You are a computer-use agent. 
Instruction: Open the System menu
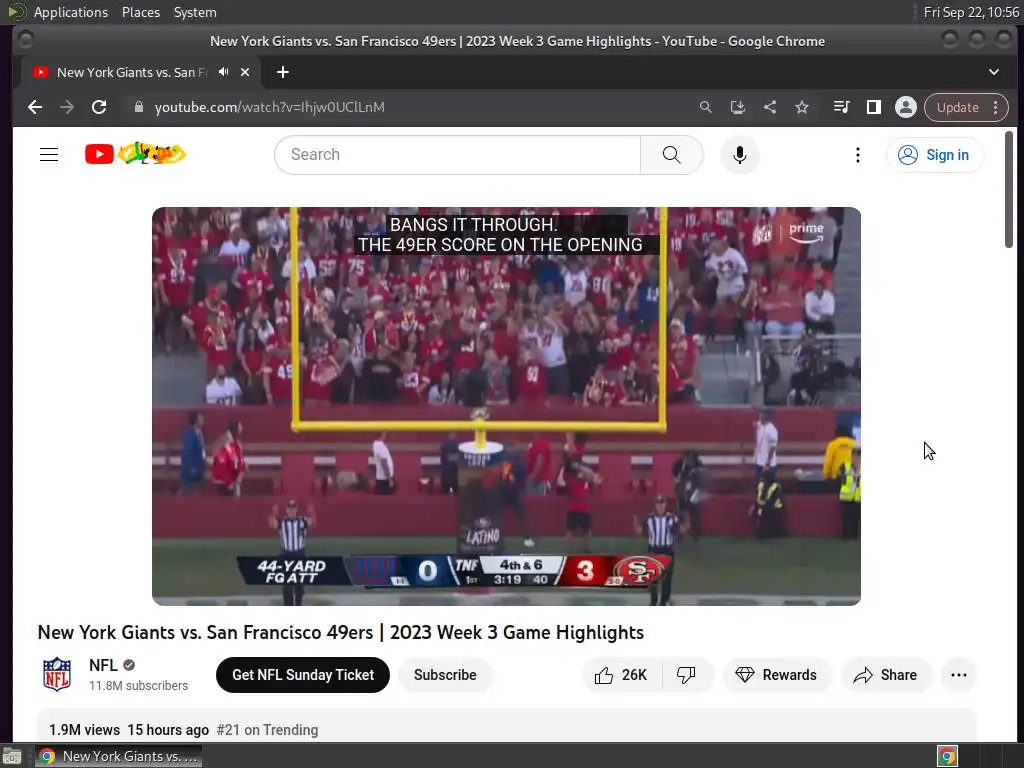tap(195, 12)
